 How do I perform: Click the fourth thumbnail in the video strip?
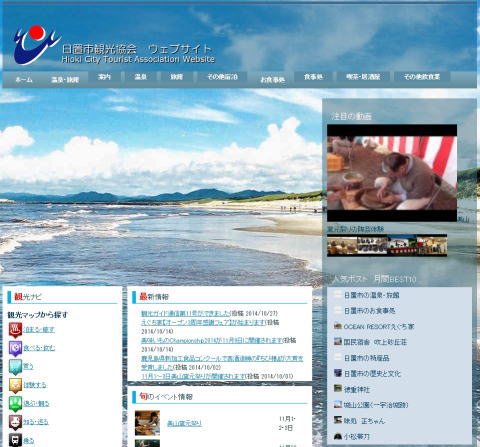coord(432,246)
